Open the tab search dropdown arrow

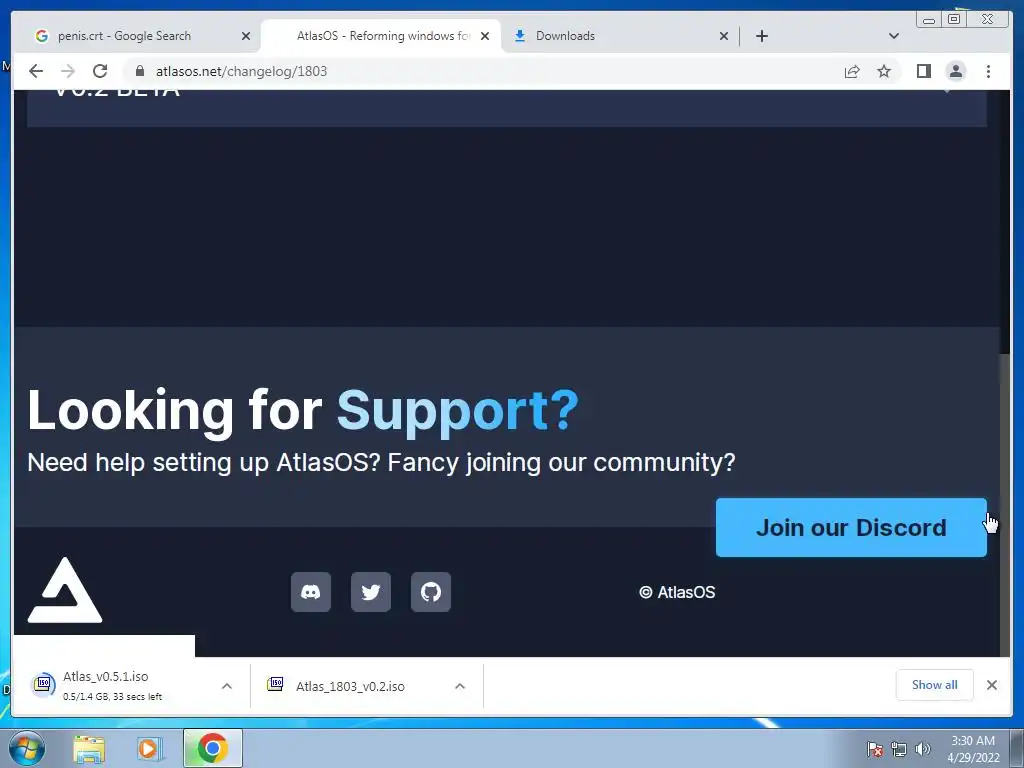coord(894,36)
